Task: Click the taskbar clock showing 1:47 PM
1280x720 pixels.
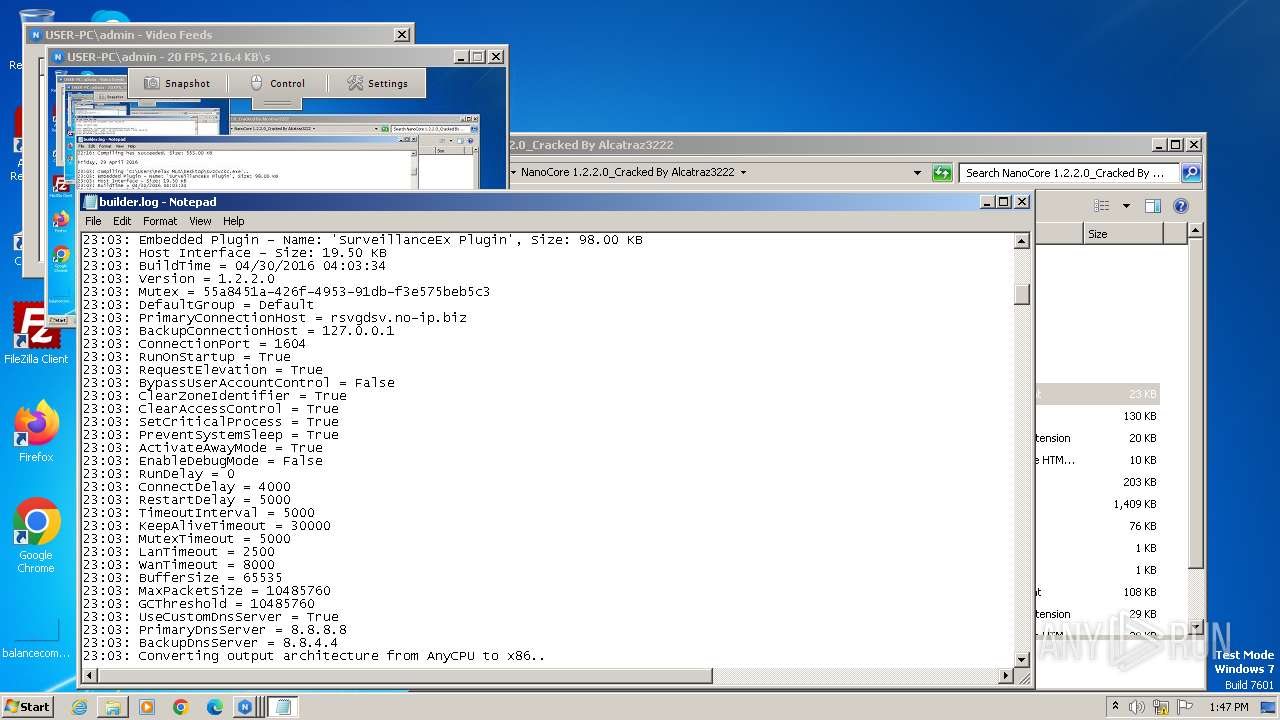Action: [x=1228, y=707]
